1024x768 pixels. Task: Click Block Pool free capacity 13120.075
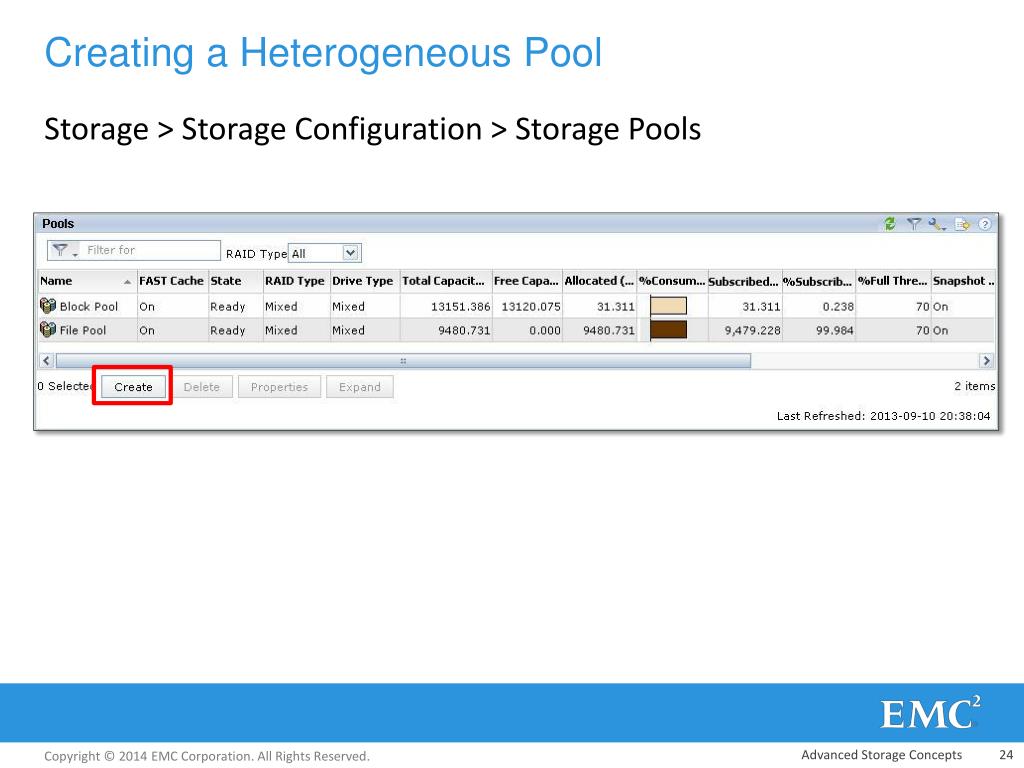(x=531, y=306)
